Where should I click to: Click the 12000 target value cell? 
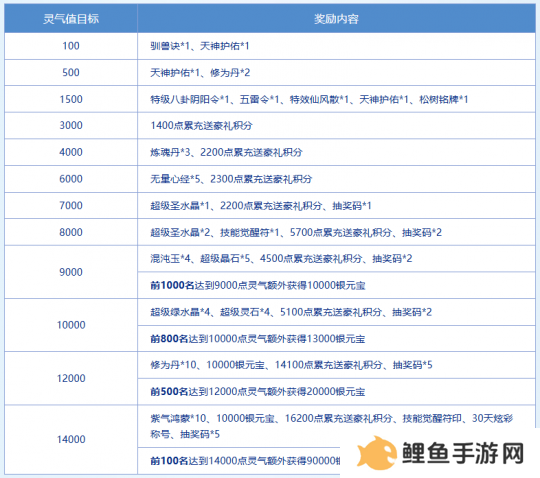(x=71, y=378)
